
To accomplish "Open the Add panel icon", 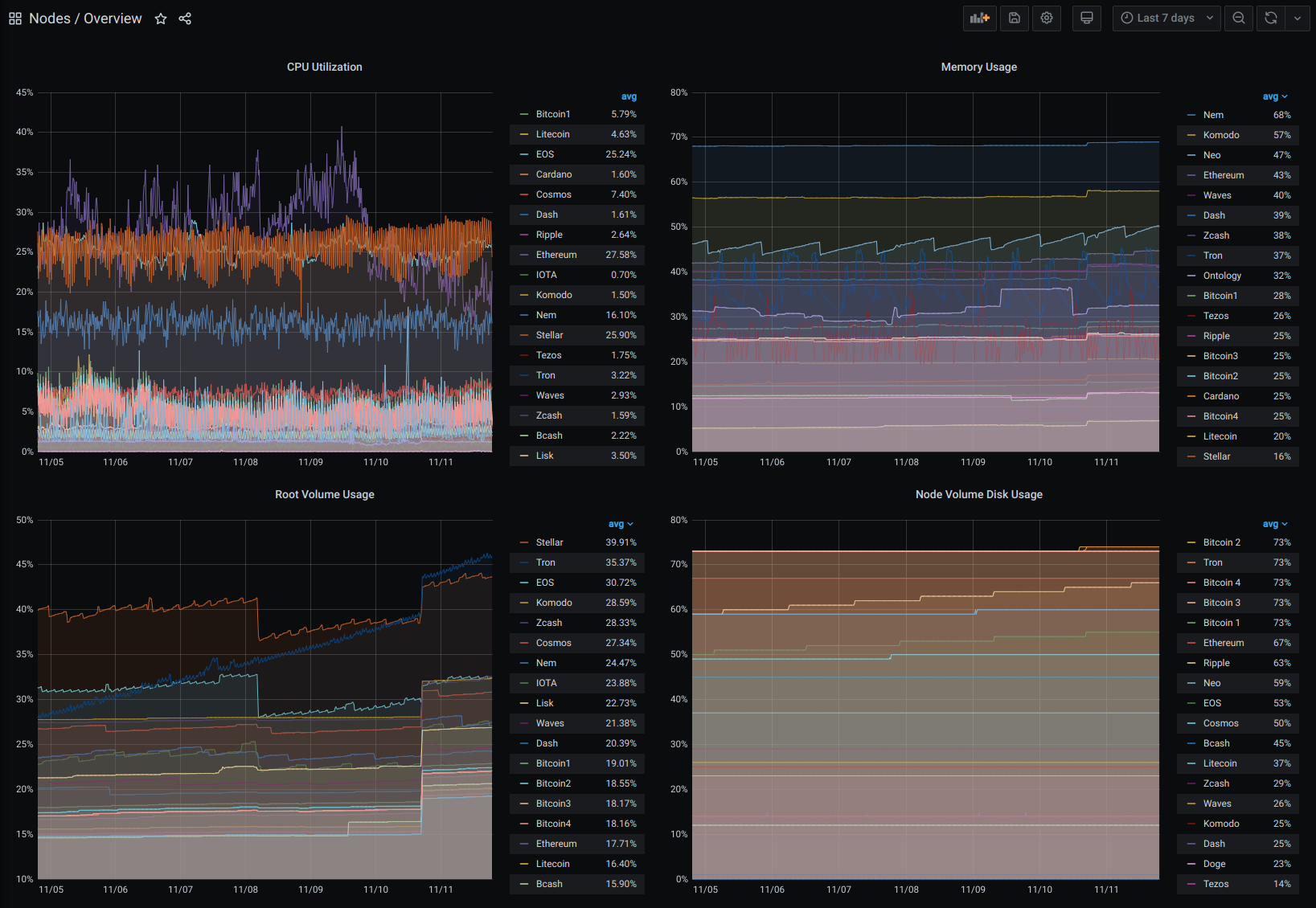I will pyautogui.click(x=979, y=18).
